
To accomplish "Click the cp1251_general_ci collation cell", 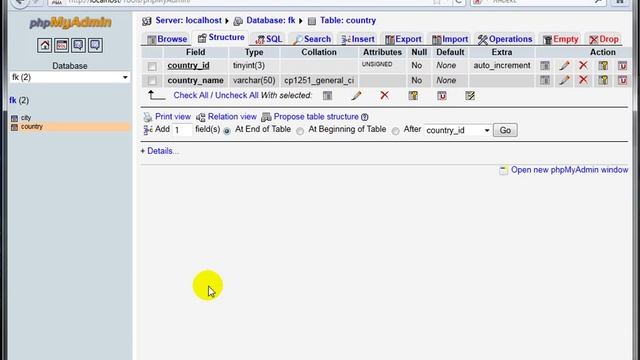I will pyautogui.click(x=319, y=80).
